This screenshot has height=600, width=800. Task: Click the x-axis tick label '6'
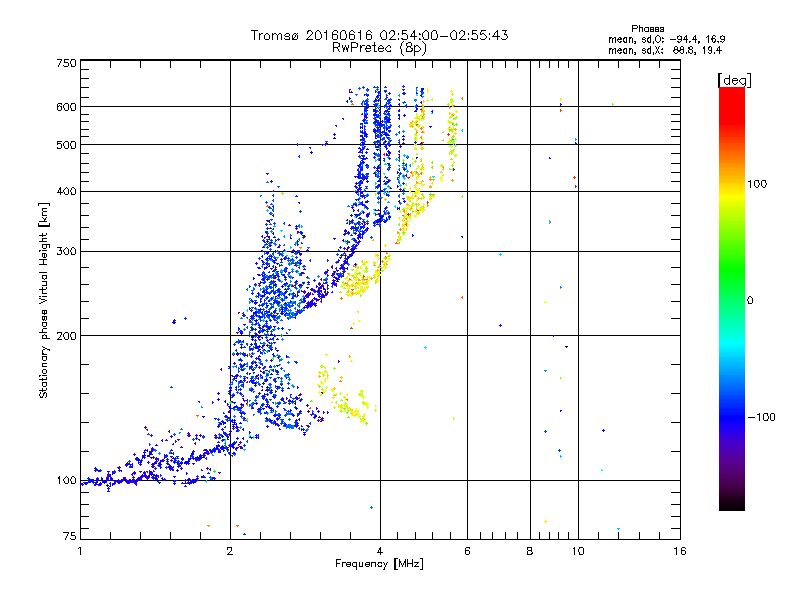pos(467,551)
